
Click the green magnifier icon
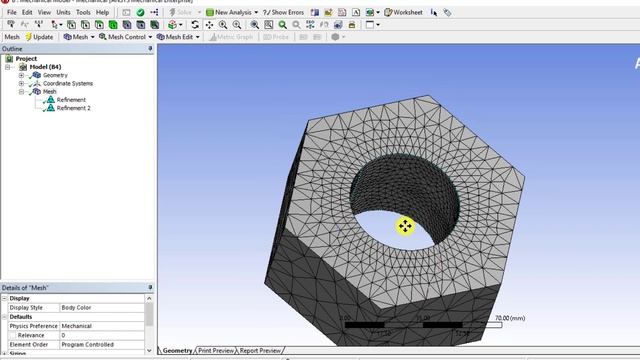click(x=282, y=25)
